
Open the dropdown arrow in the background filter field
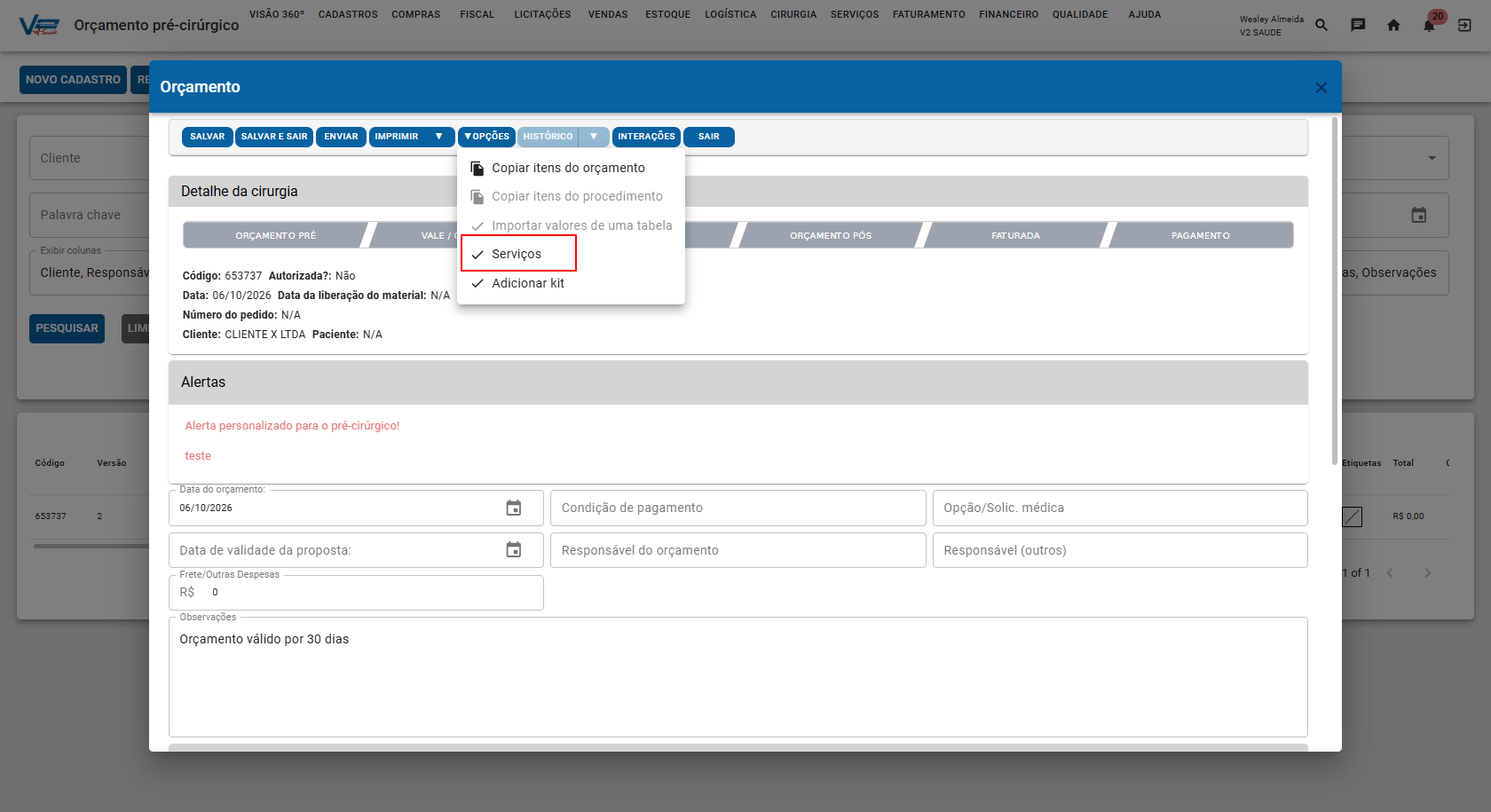coord(1432,158)
